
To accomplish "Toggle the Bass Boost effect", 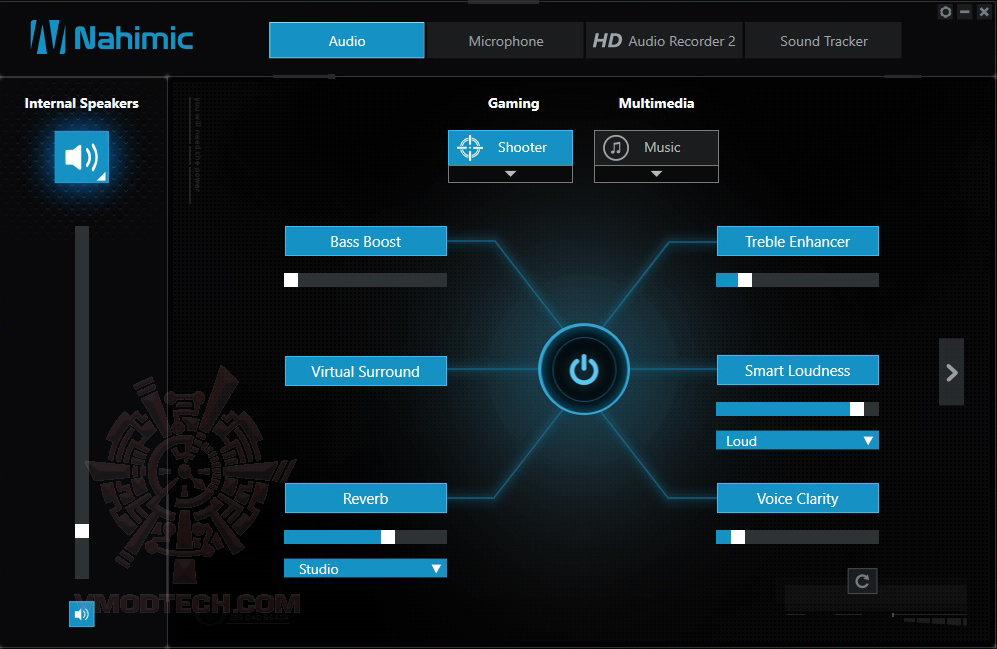I will point(366,242).
